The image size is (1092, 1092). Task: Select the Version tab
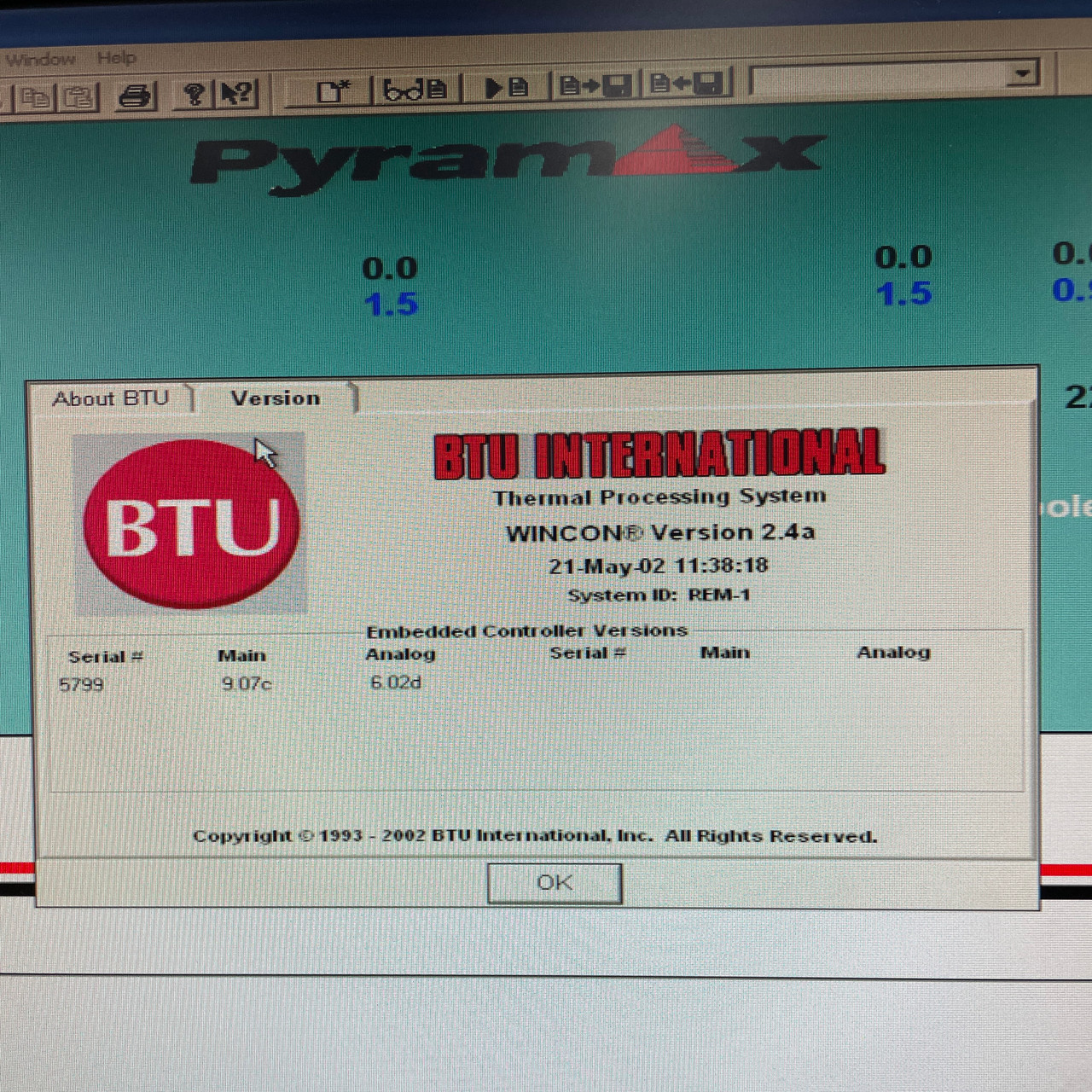273,398
